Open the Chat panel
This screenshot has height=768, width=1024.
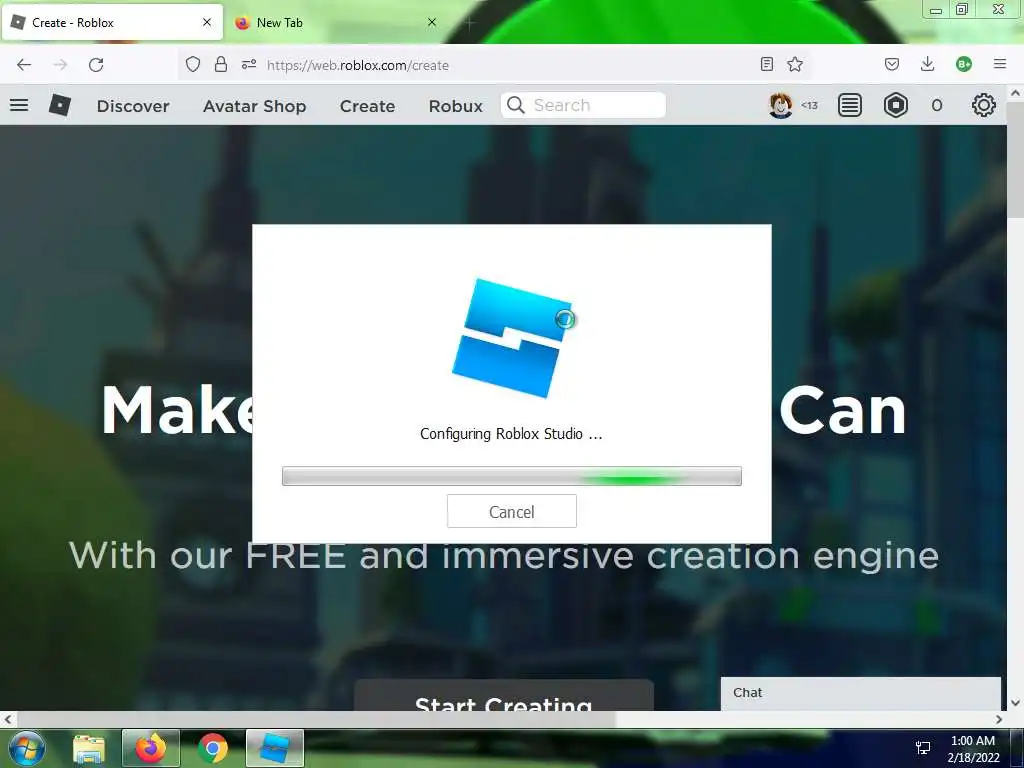point(861,693)
